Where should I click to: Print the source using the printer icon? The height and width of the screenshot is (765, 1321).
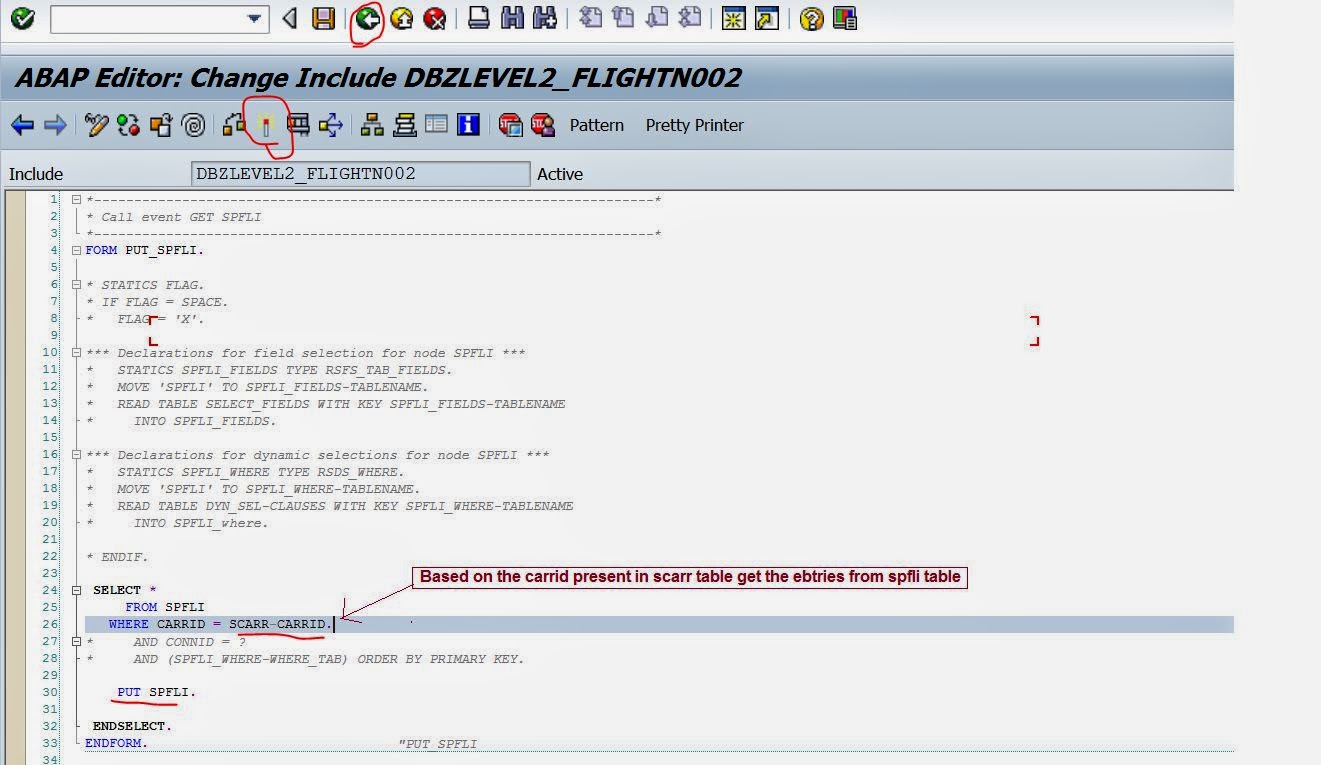479,18
